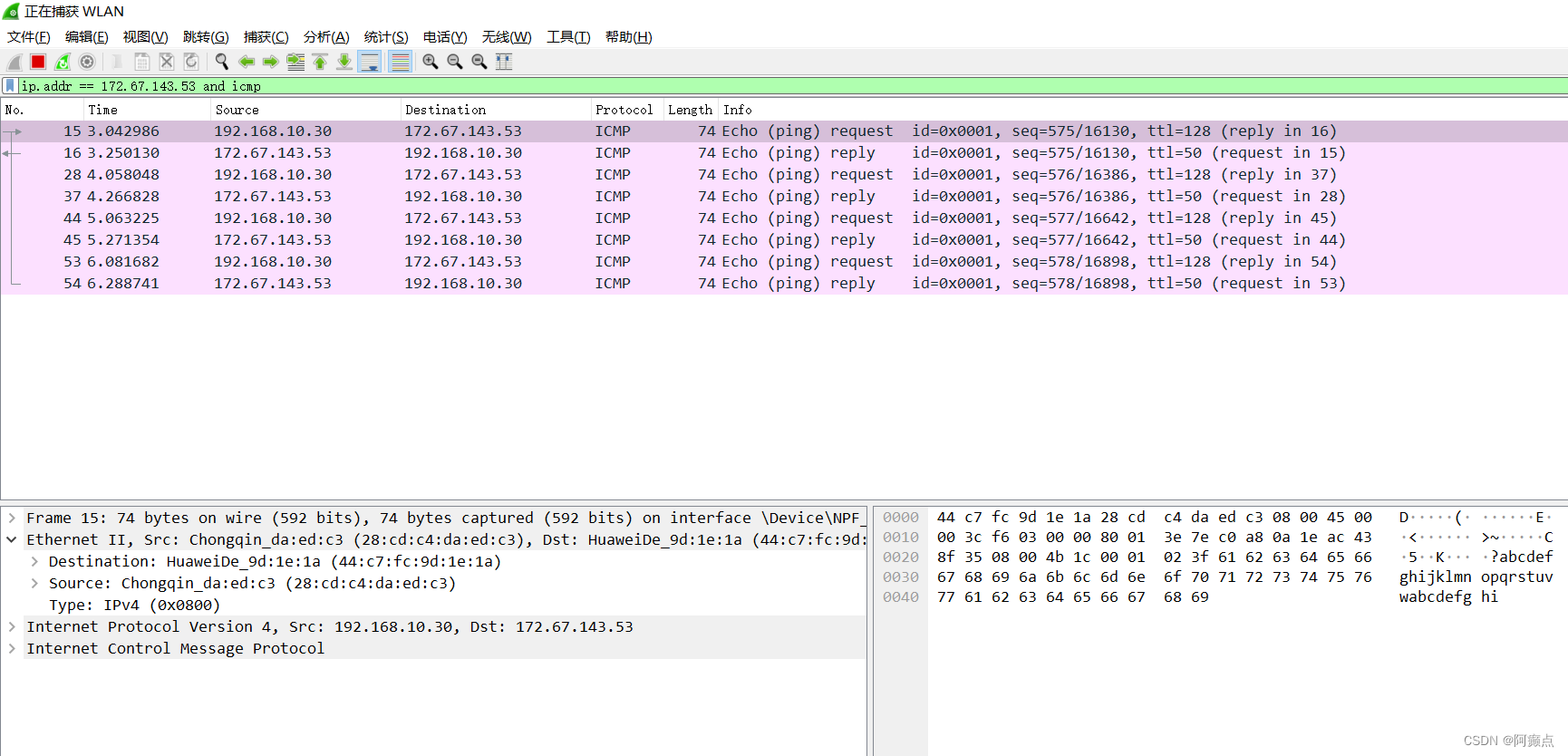Select packet 15 at time 3.042986

coord(784,131)
